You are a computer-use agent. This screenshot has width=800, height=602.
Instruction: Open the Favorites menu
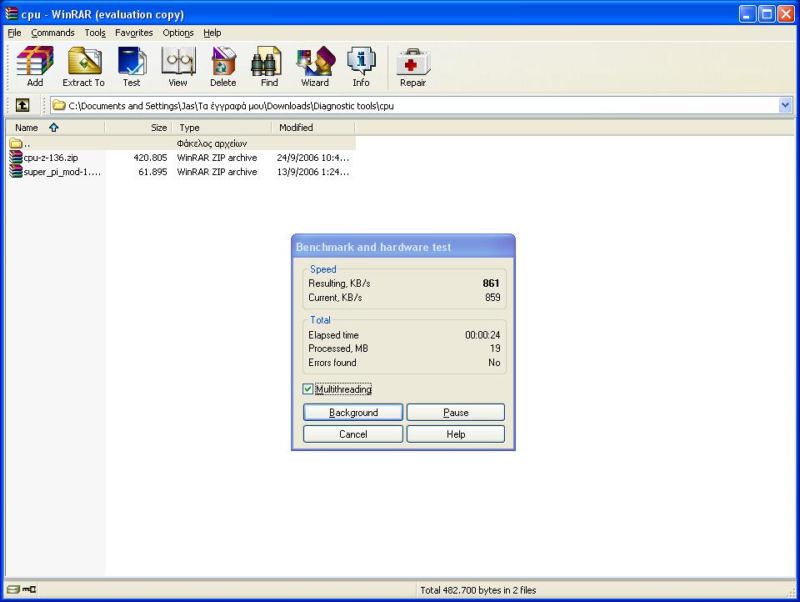[x=134, y=33]
